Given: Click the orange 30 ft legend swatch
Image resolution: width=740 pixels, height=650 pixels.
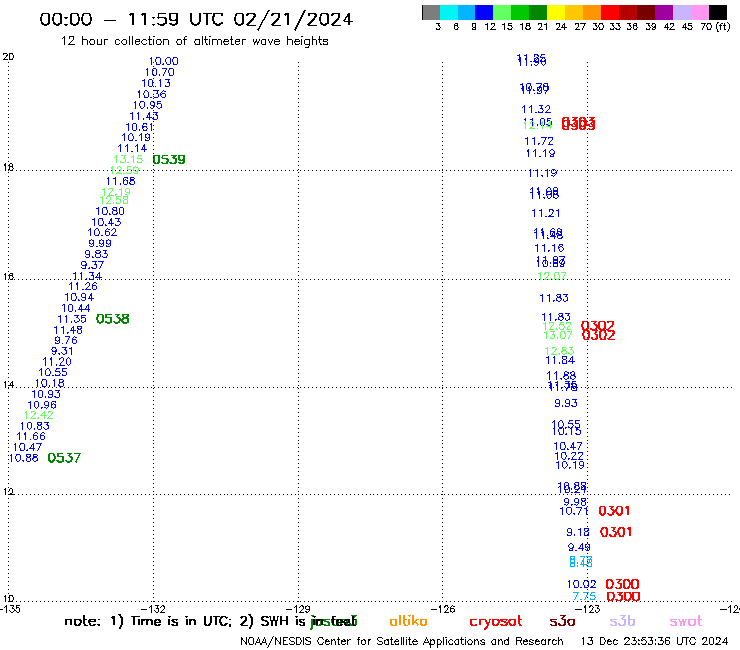Looking at the screenshot, I should click(x=591, y=12).
